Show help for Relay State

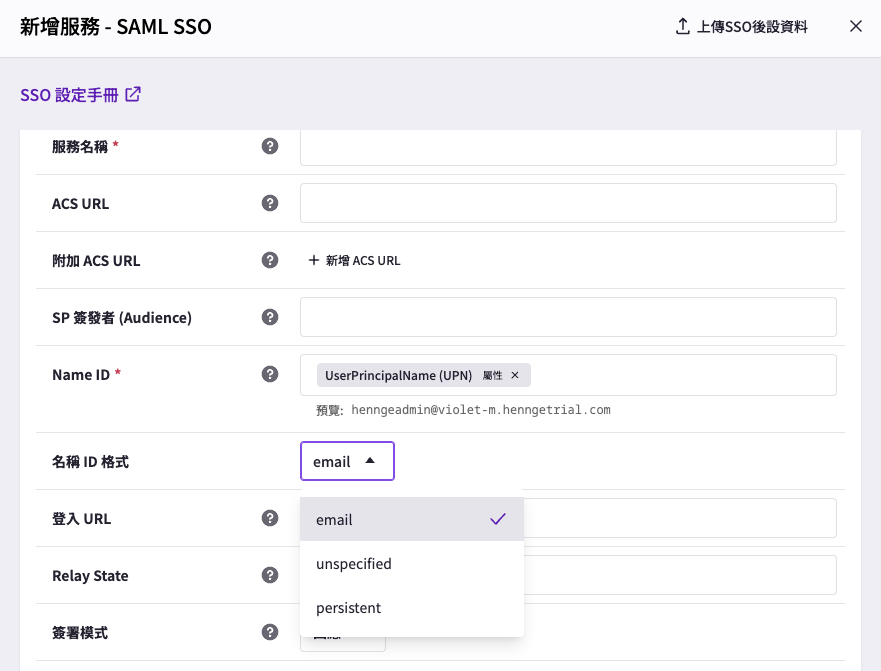point(270,575)
